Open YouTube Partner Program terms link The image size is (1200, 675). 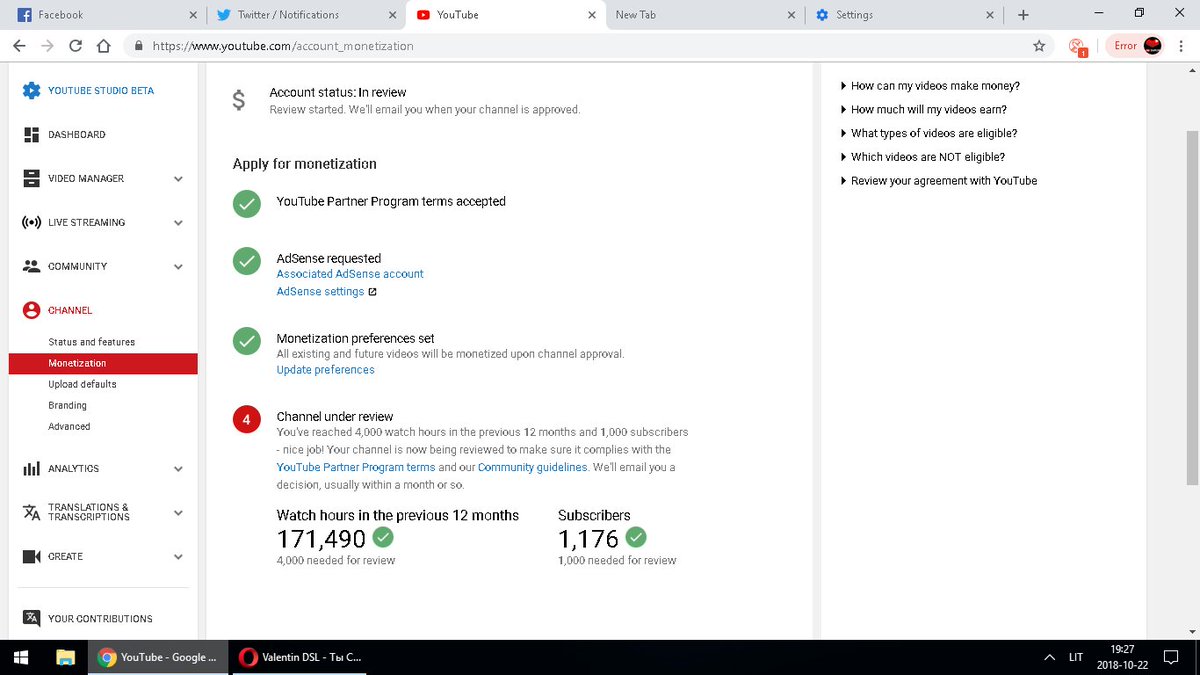356,467
